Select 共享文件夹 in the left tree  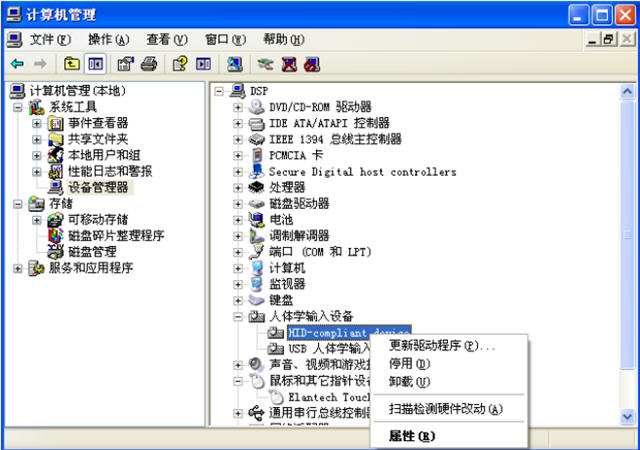[98, 139]
